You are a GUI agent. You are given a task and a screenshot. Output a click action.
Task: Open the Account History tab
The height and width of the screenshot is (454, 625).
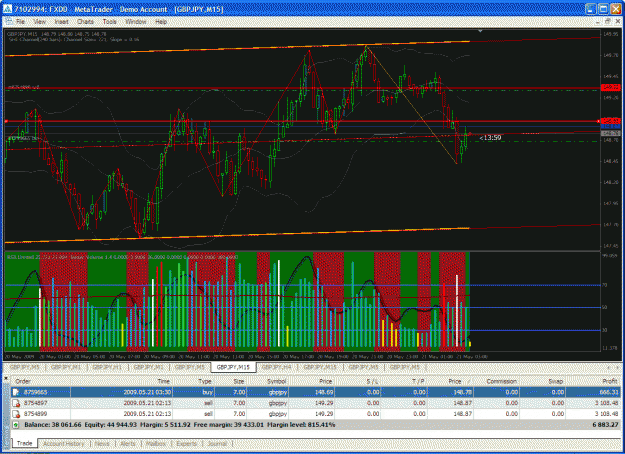64,444
